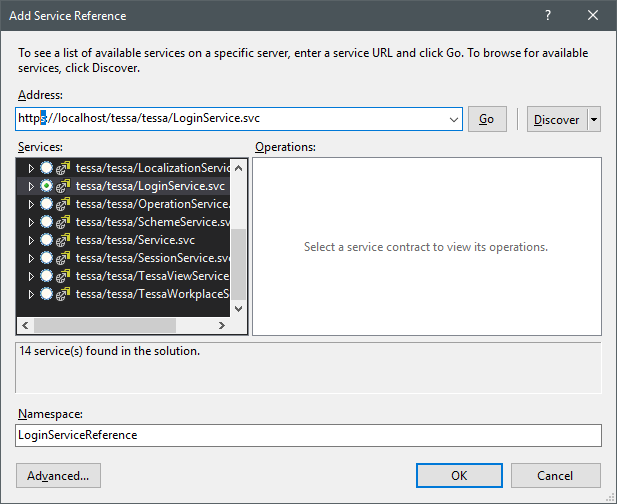Open the Advanced... settings button
The width and height of the screenshot is (617, 504).
[58, 475]
